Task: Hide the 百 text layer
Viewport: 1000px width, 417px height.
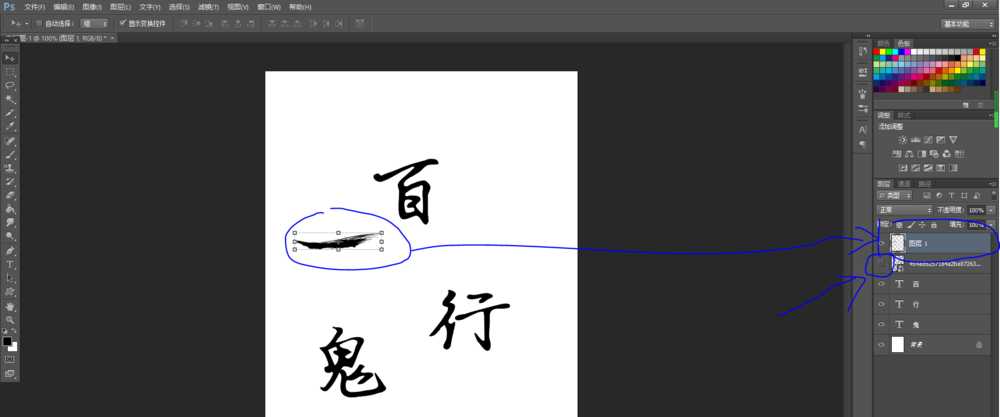Action: tap(881, 284)
